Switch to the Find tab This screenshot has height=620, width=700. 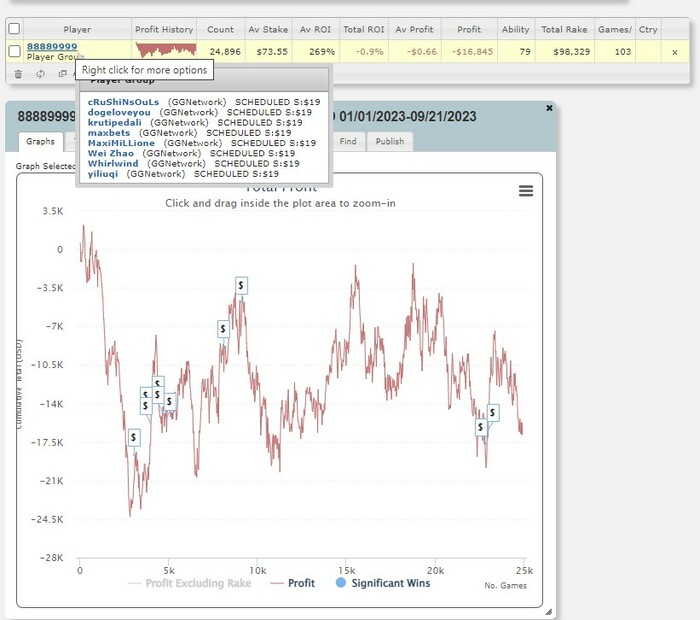(348, 141)
